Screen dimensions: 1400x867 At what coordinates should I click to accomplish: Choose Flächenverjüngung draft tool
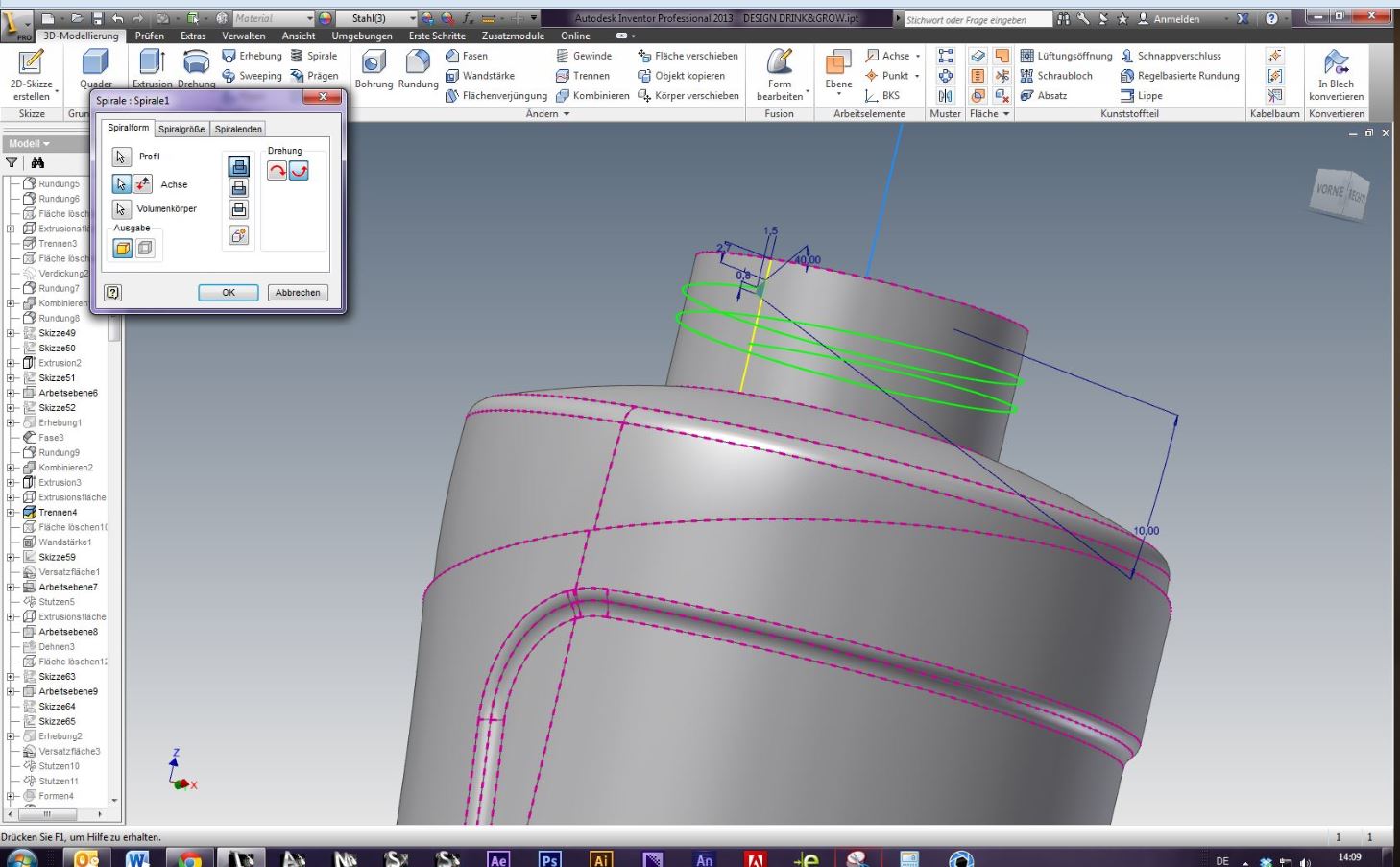tap(495, 96)
